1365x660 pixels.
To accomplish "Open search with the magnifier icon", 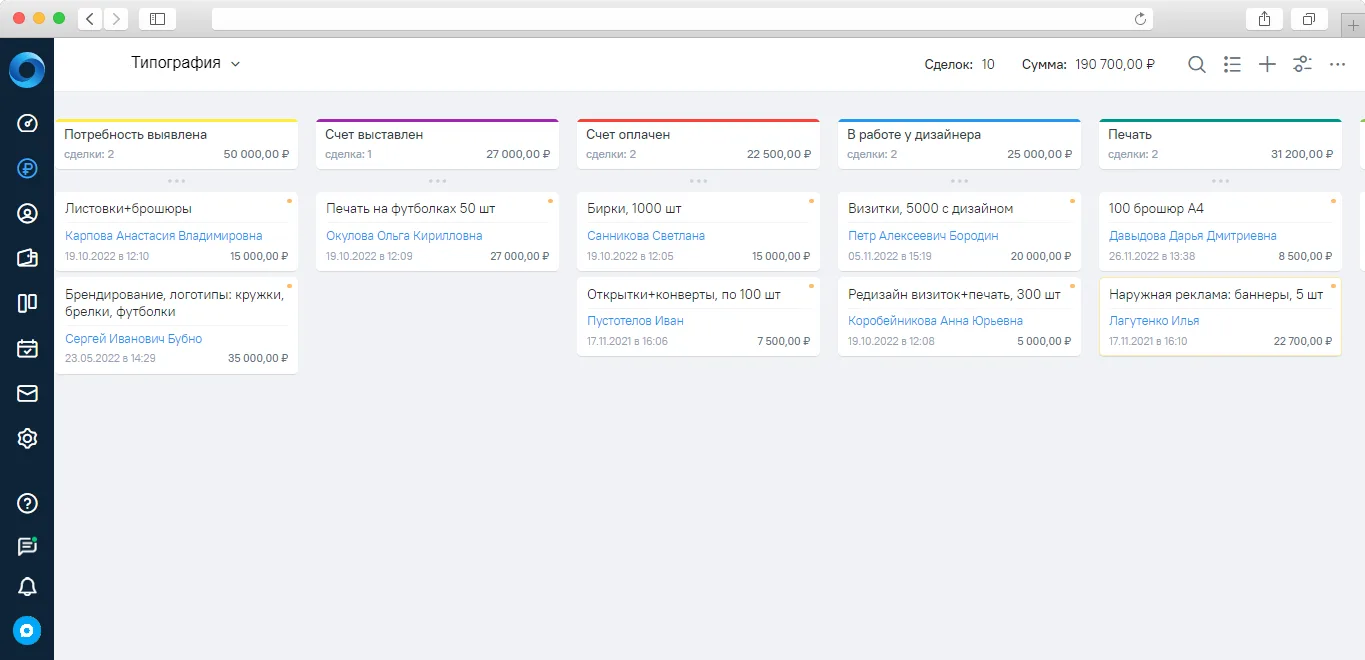I will click(x=1197, y=64).
